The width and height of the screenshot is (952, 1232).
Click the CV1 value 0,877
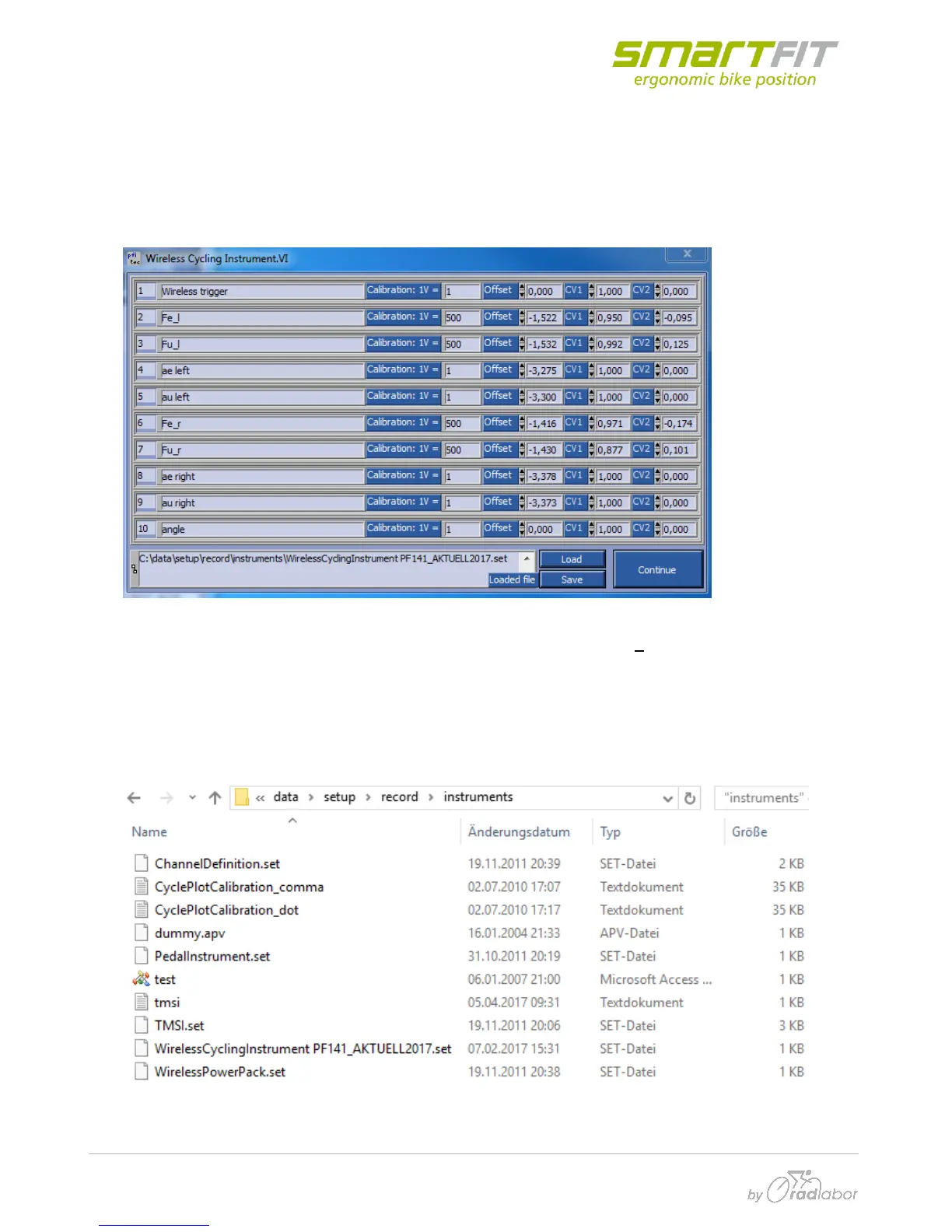tap(612, 450)
